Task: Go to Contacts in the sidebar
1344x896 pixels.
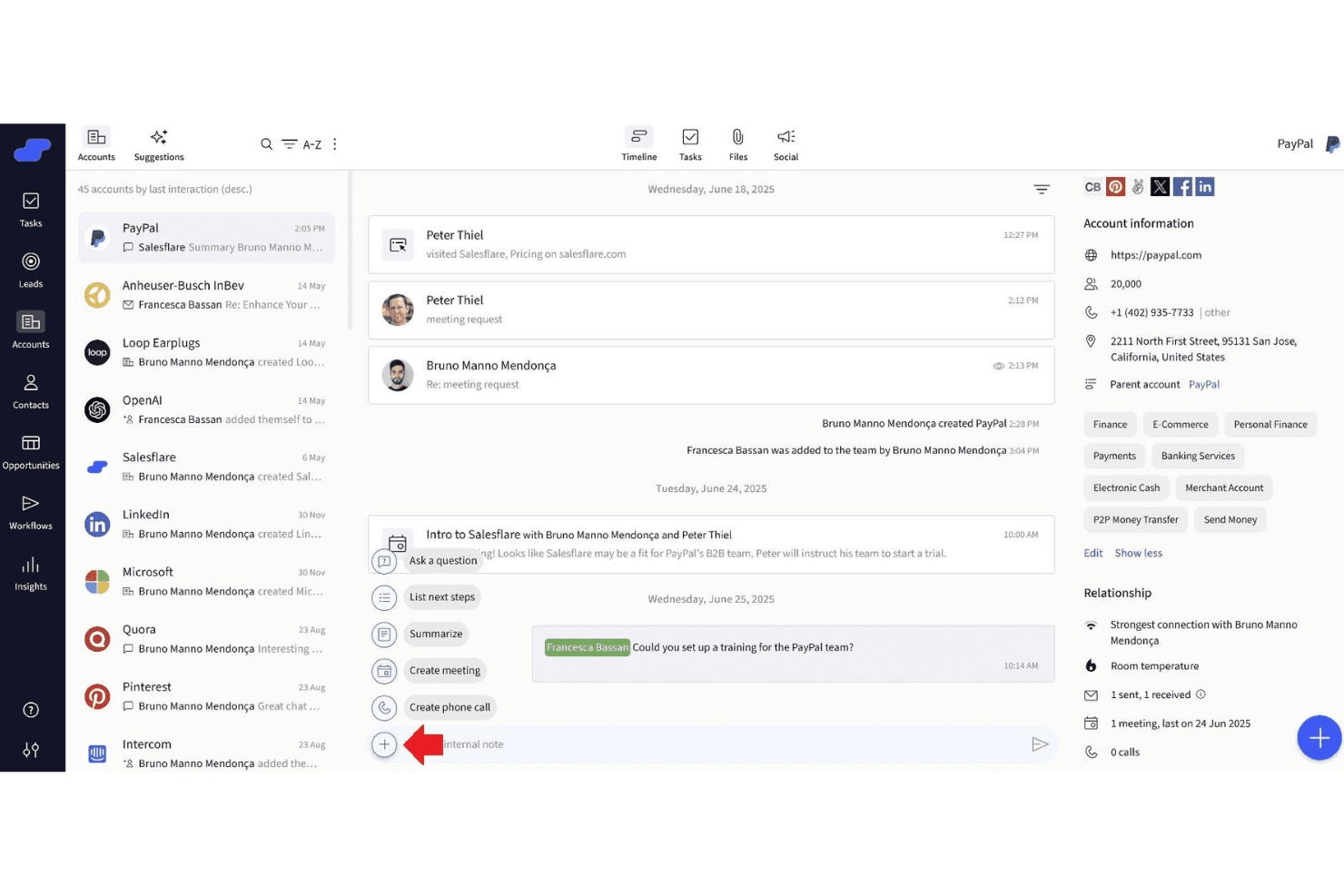Action: [31, 391]
